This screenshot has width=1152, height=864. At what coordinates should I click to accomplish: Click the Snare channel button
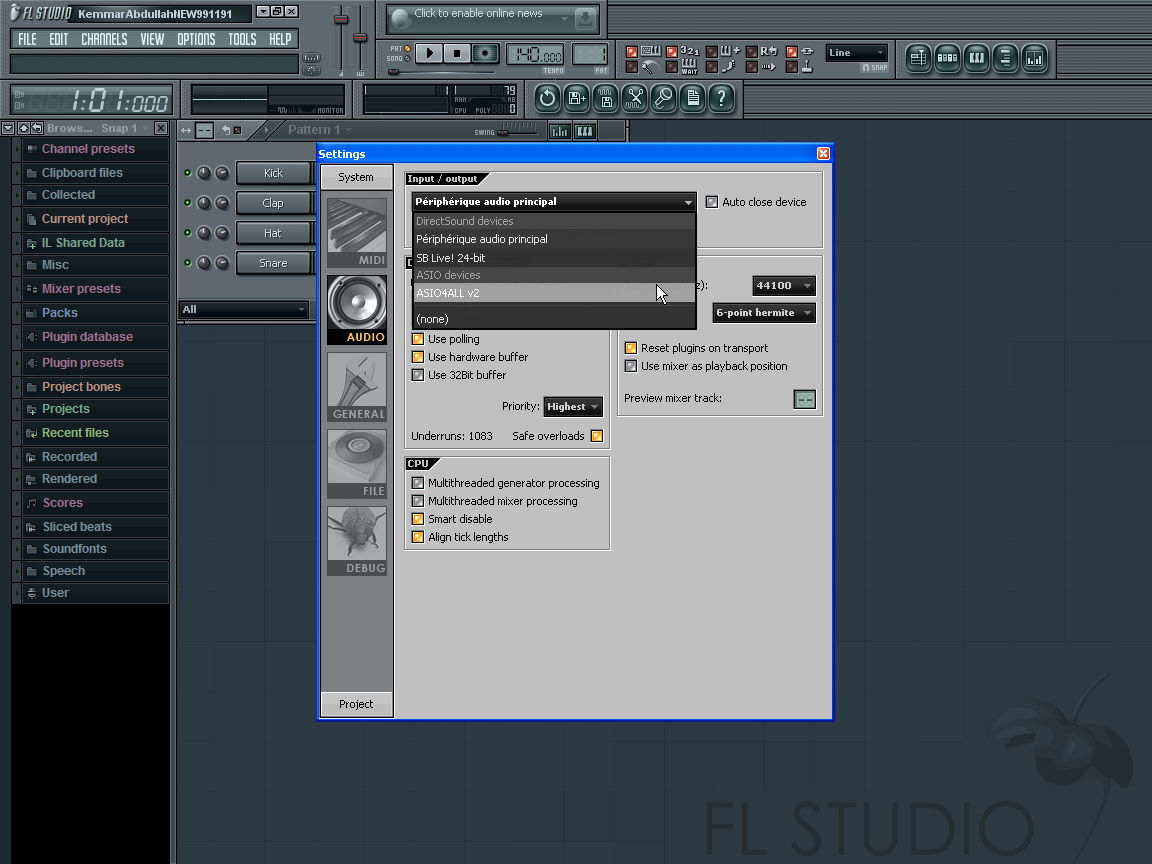click(x=273, y=263)
